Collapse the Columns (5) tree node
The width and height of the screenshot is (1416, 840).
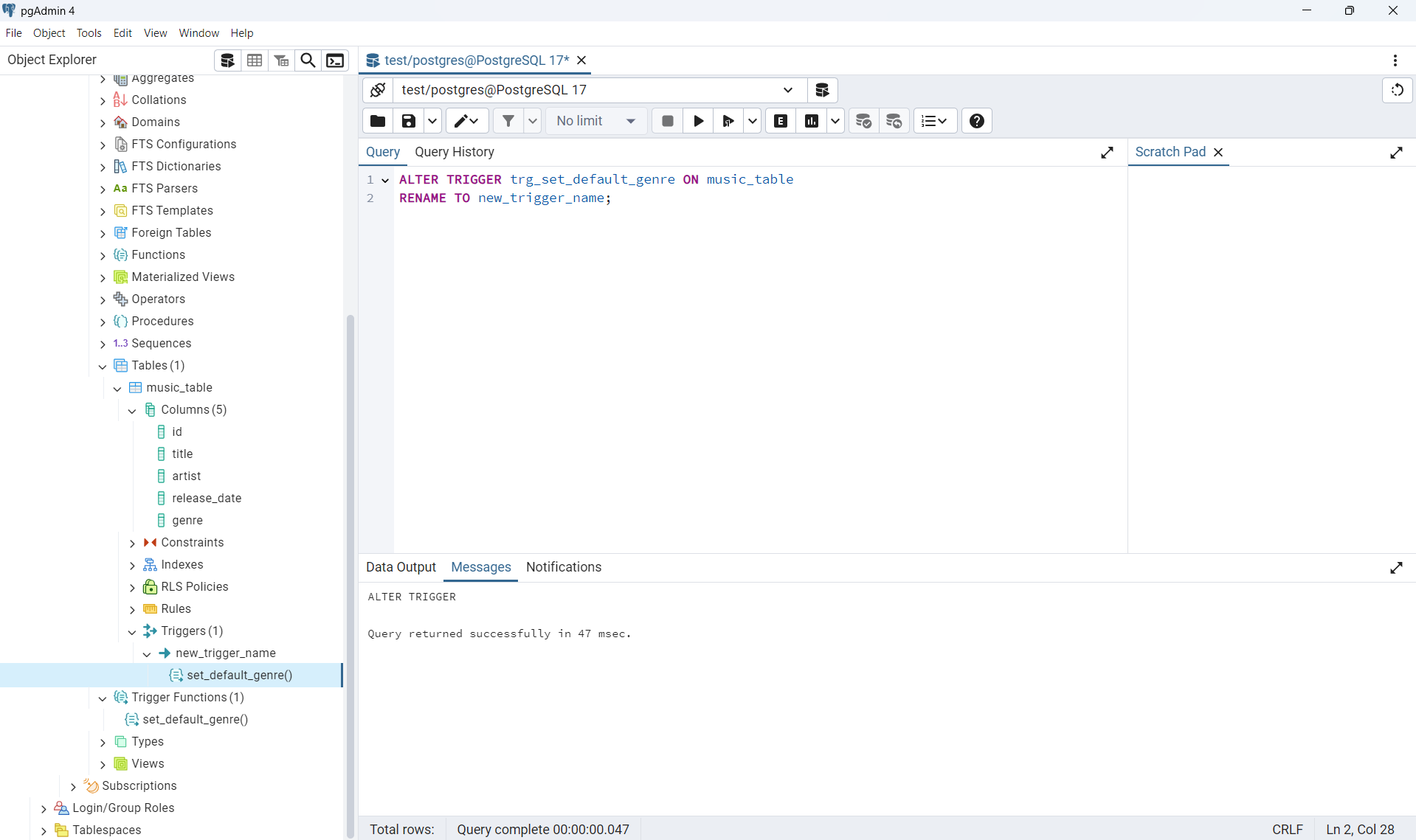(132, 410)
